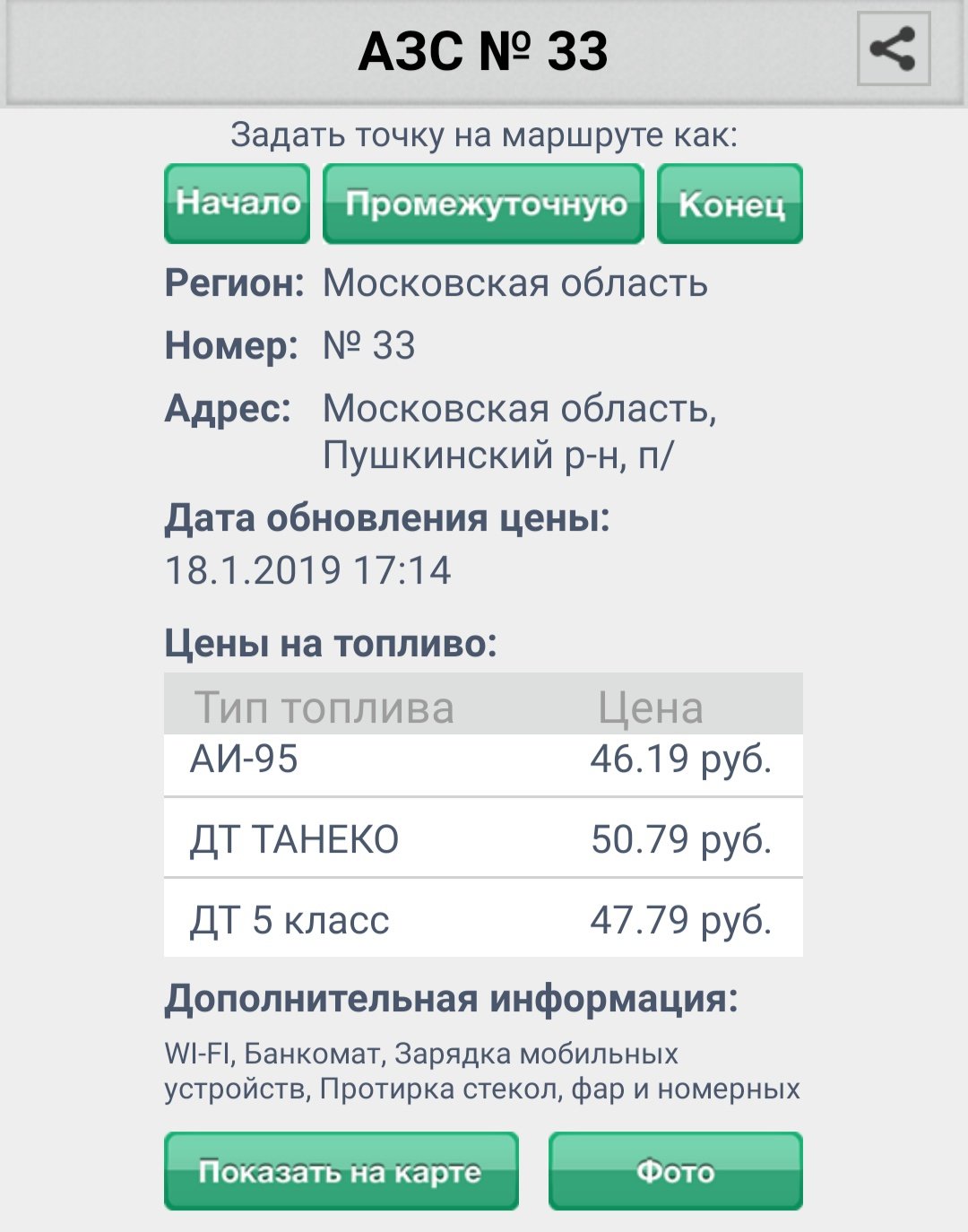Tap the Номер value № 33
This screenshot has width=968, height=1232.
(369, 345)
